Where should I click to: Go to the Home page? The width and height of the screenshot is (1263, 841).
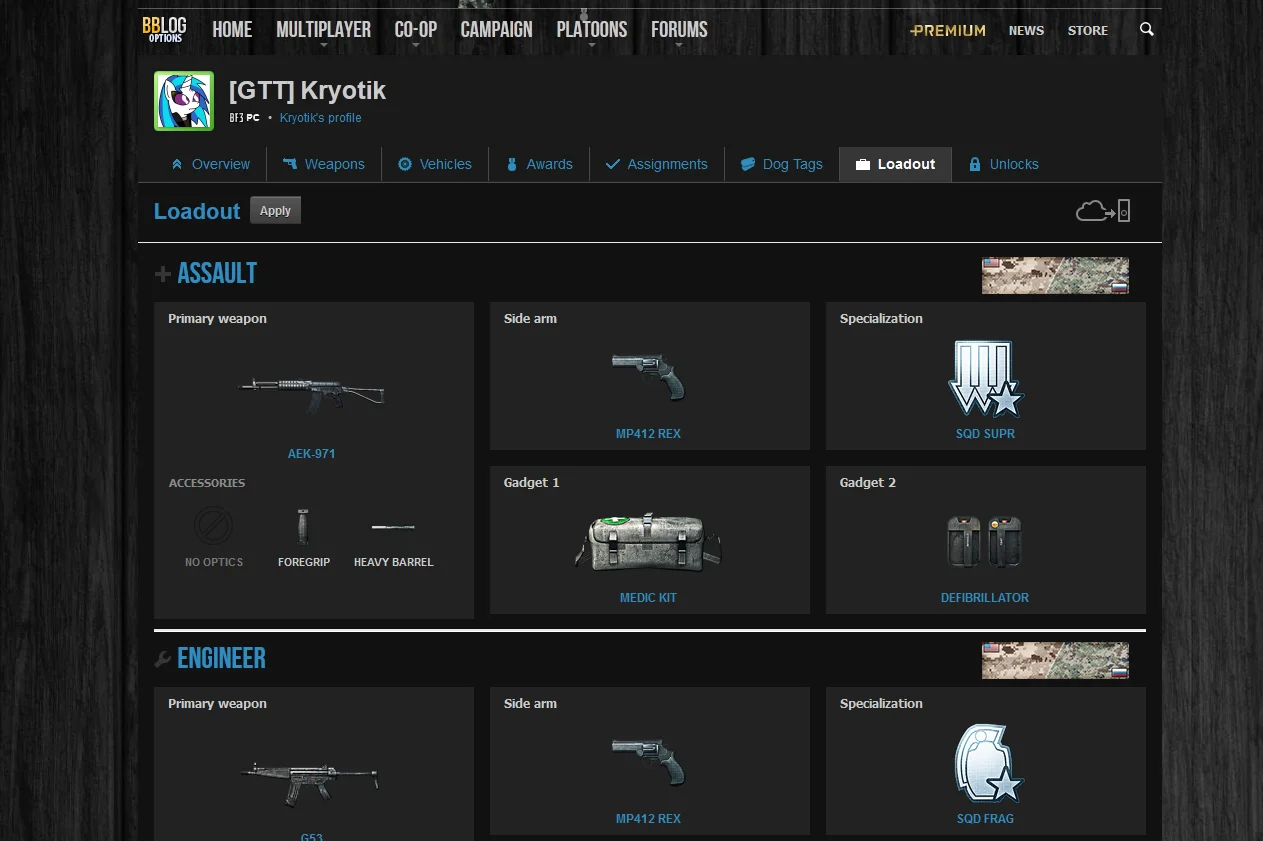(232, 30)
